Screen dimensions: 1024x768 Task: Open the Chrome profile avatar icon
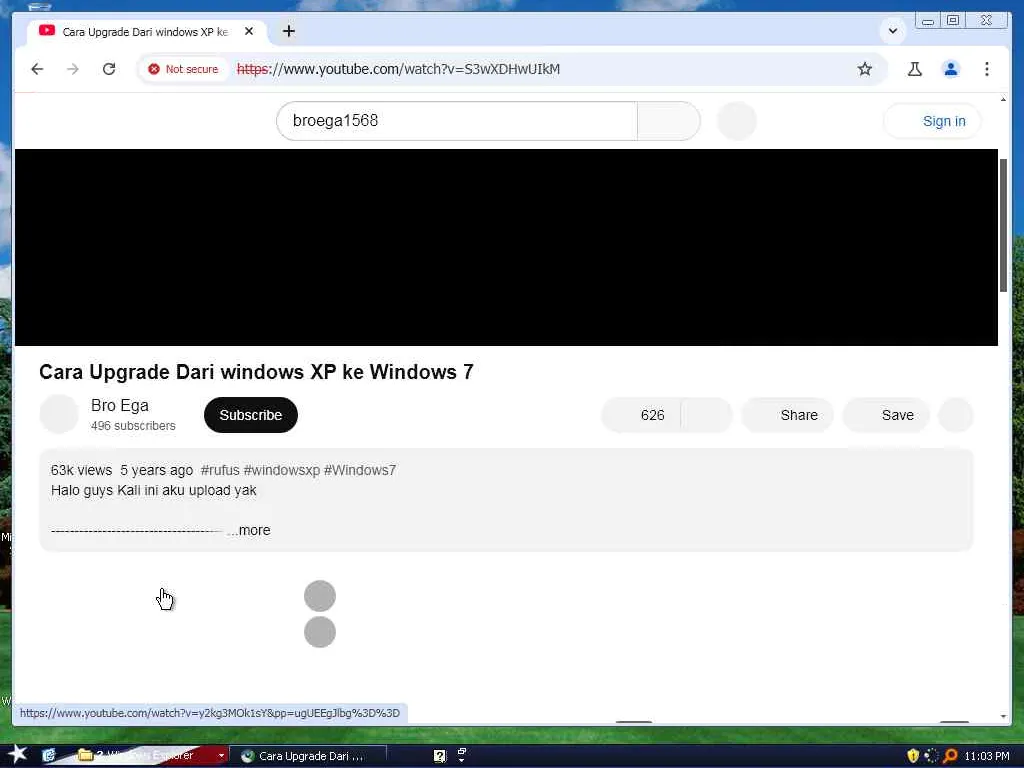point(951,69)
